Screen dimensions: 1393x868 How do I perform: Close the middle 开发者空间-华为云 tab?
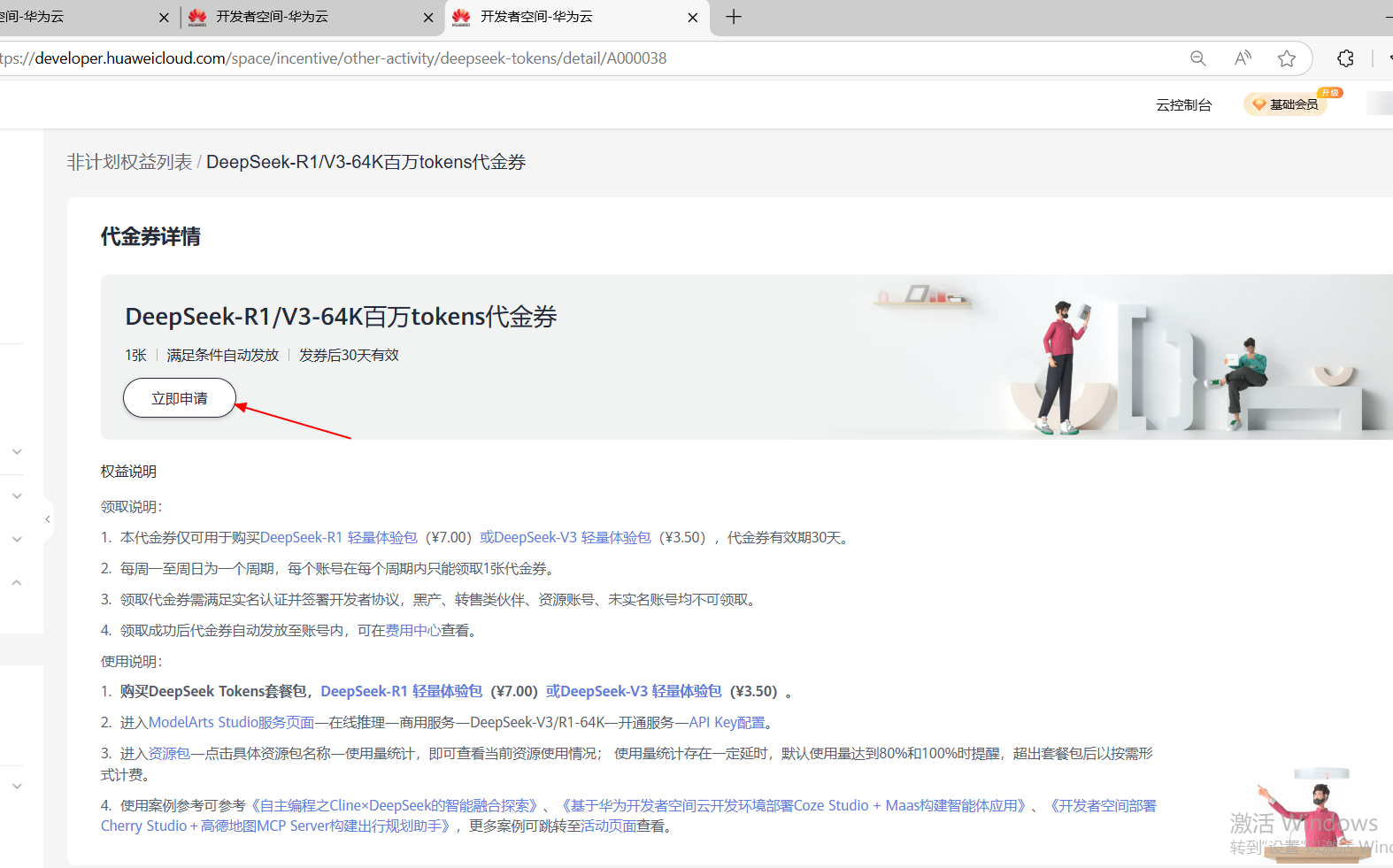pyautogui.click(x=428, y=18)
